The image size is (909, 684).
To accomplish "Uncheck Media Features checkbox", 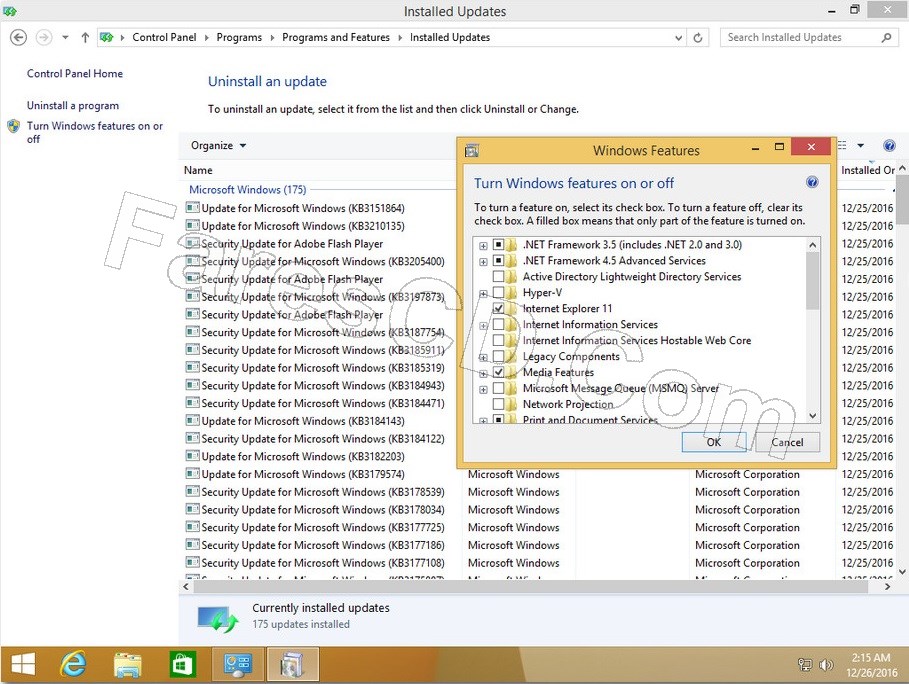I will click(x=498, y=372).
